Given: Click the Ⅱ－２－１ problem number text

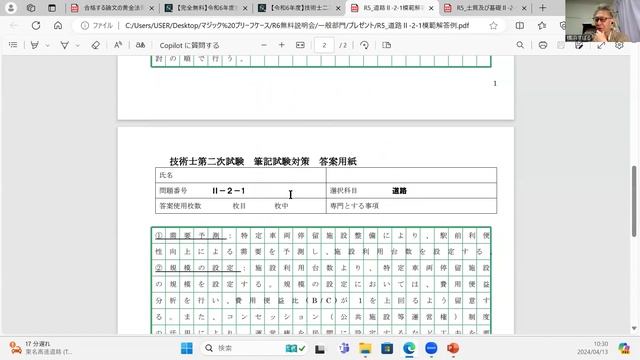Looking at the screenshot, I should pos(229,191).
